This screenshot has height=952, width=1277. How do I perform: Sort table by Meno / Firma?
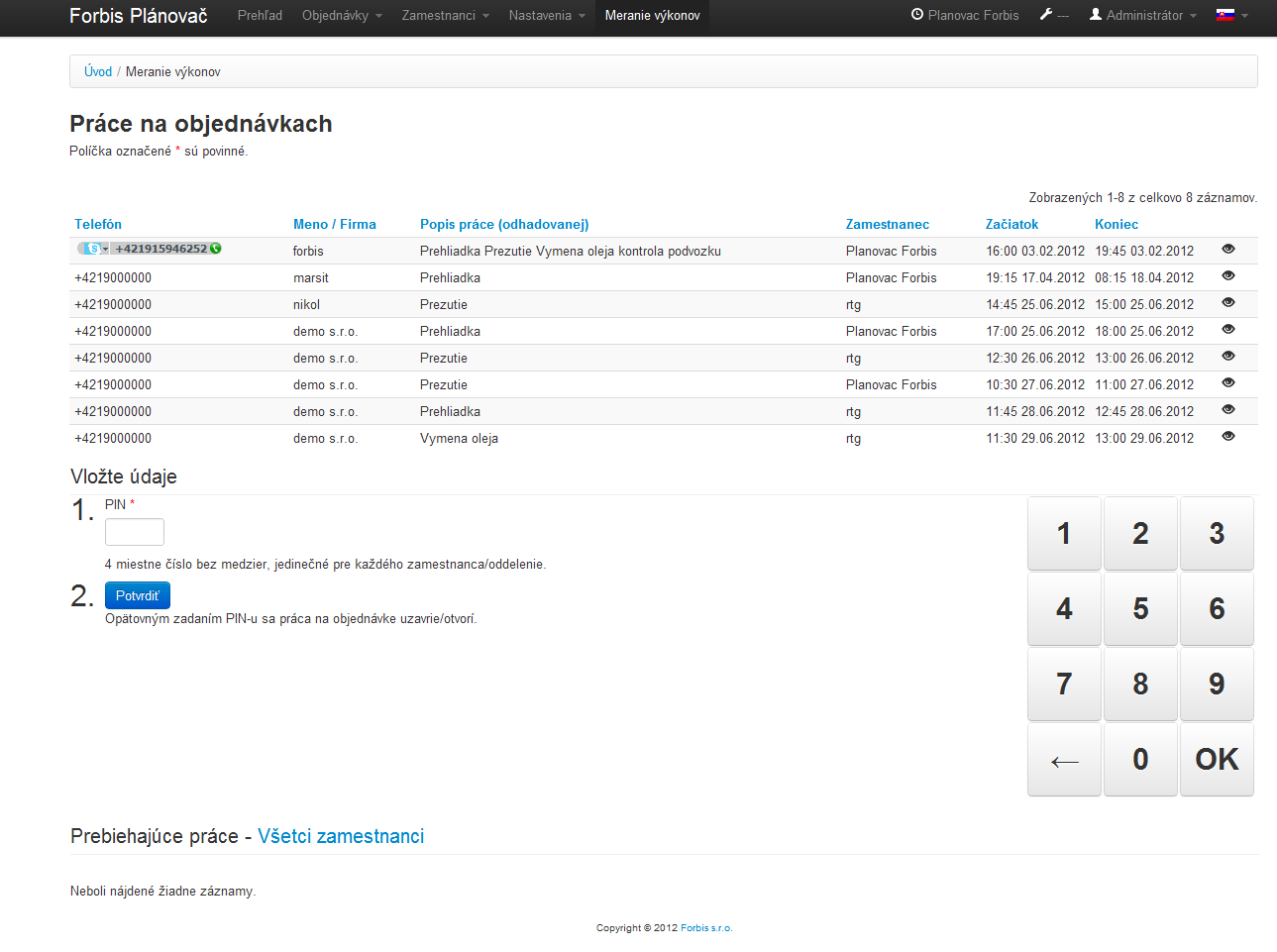tap(335, 224)
